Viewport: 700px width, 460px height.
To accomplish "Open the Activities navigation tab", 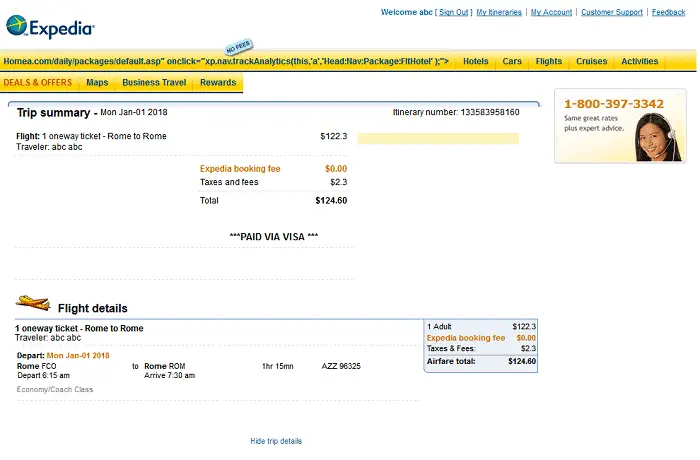I will click(639, 61).
